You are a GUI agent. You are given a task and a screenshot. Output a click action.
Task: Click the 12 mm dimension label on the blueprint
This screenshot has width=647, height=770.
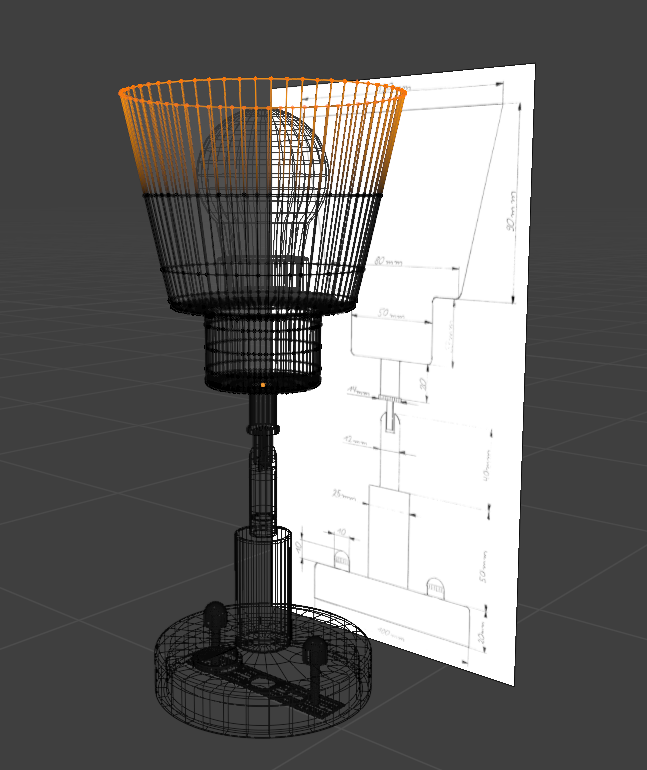tap(353, 439)
